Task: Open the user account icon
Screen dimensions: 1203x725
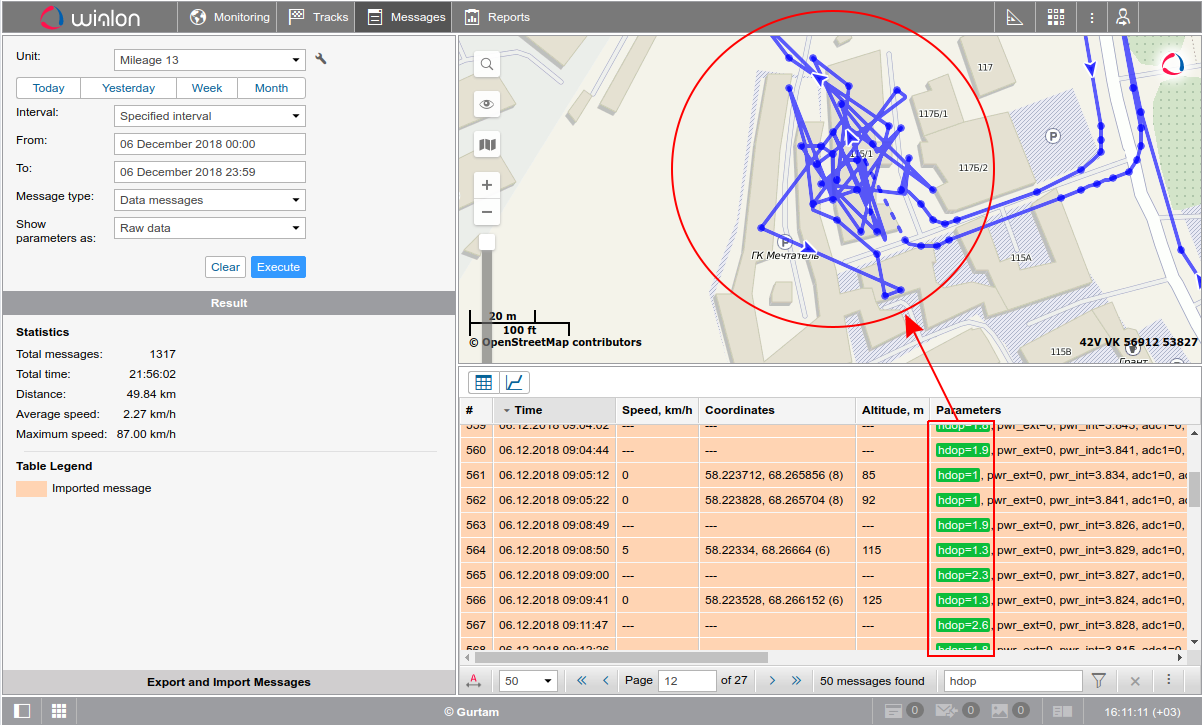Action: click(1123, 17)
